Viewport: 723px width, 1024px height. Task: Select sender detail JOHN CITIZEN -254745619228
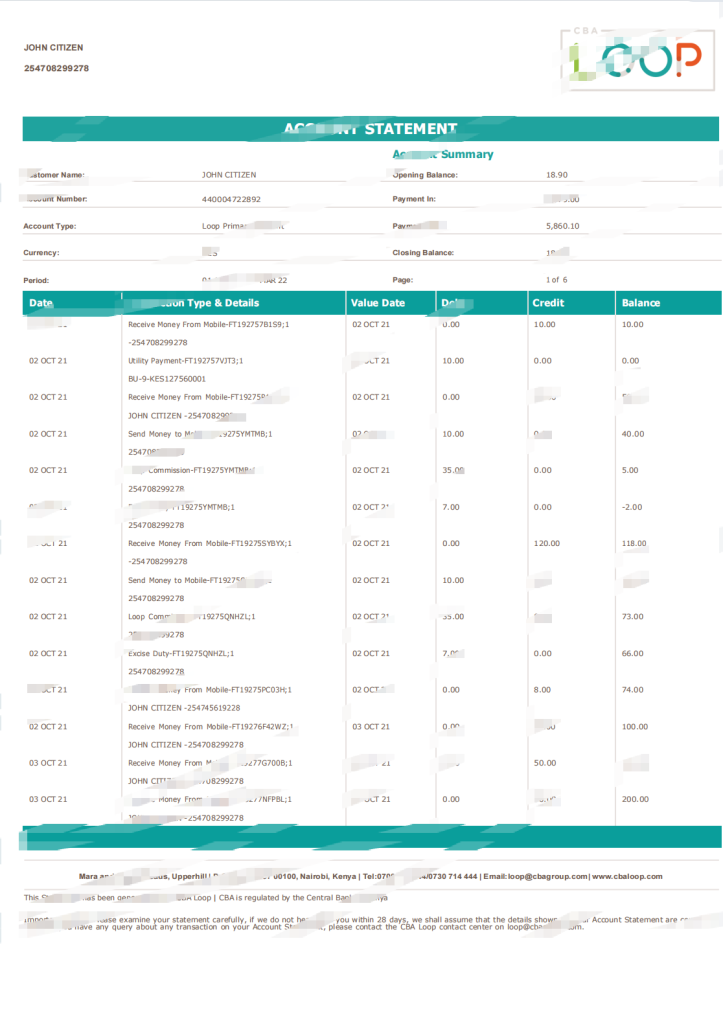pos(184,708)
